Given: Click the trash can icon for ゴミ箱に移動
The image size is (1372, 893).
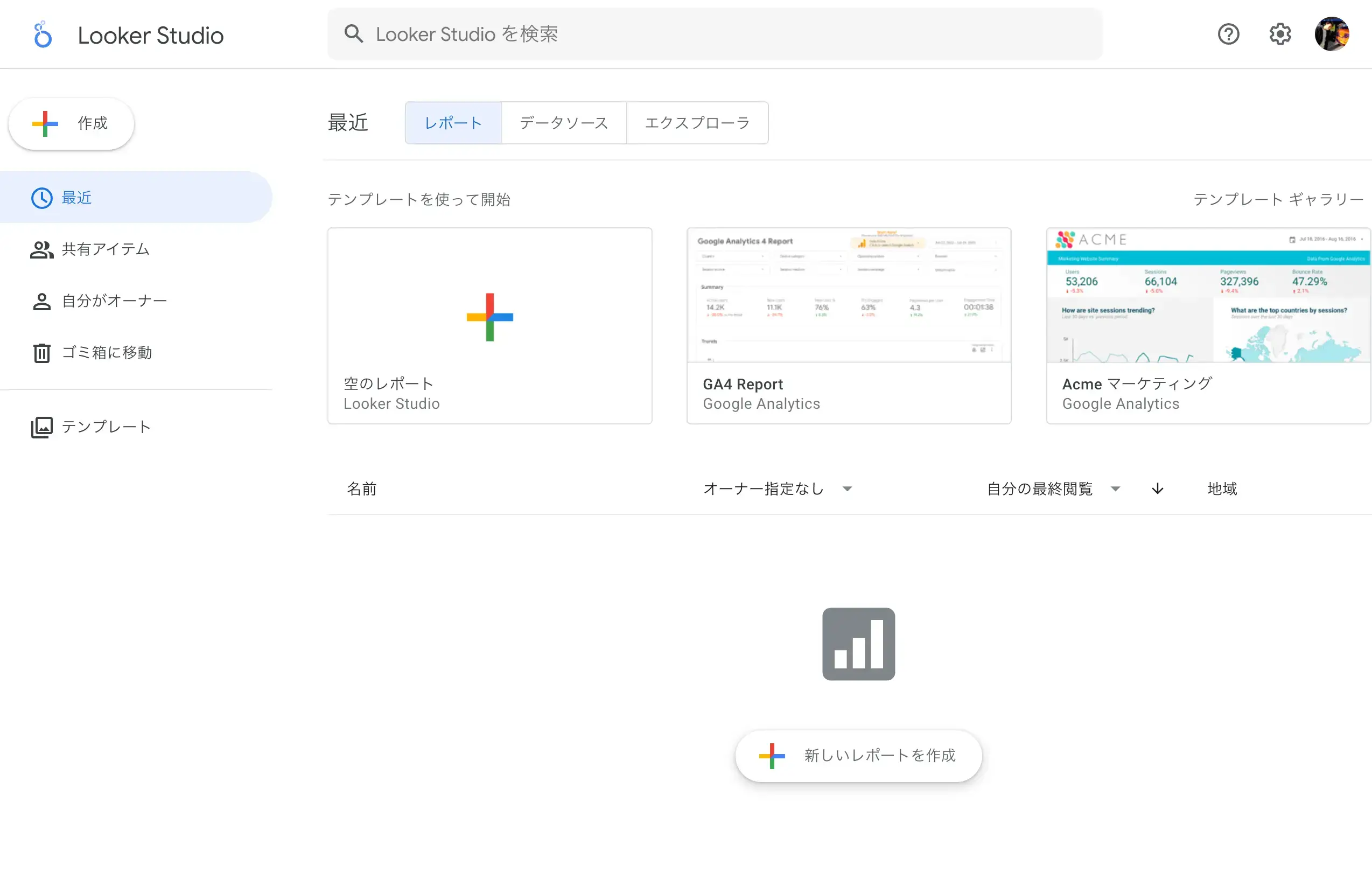Looking at the screenshot, I should (41, 353).
